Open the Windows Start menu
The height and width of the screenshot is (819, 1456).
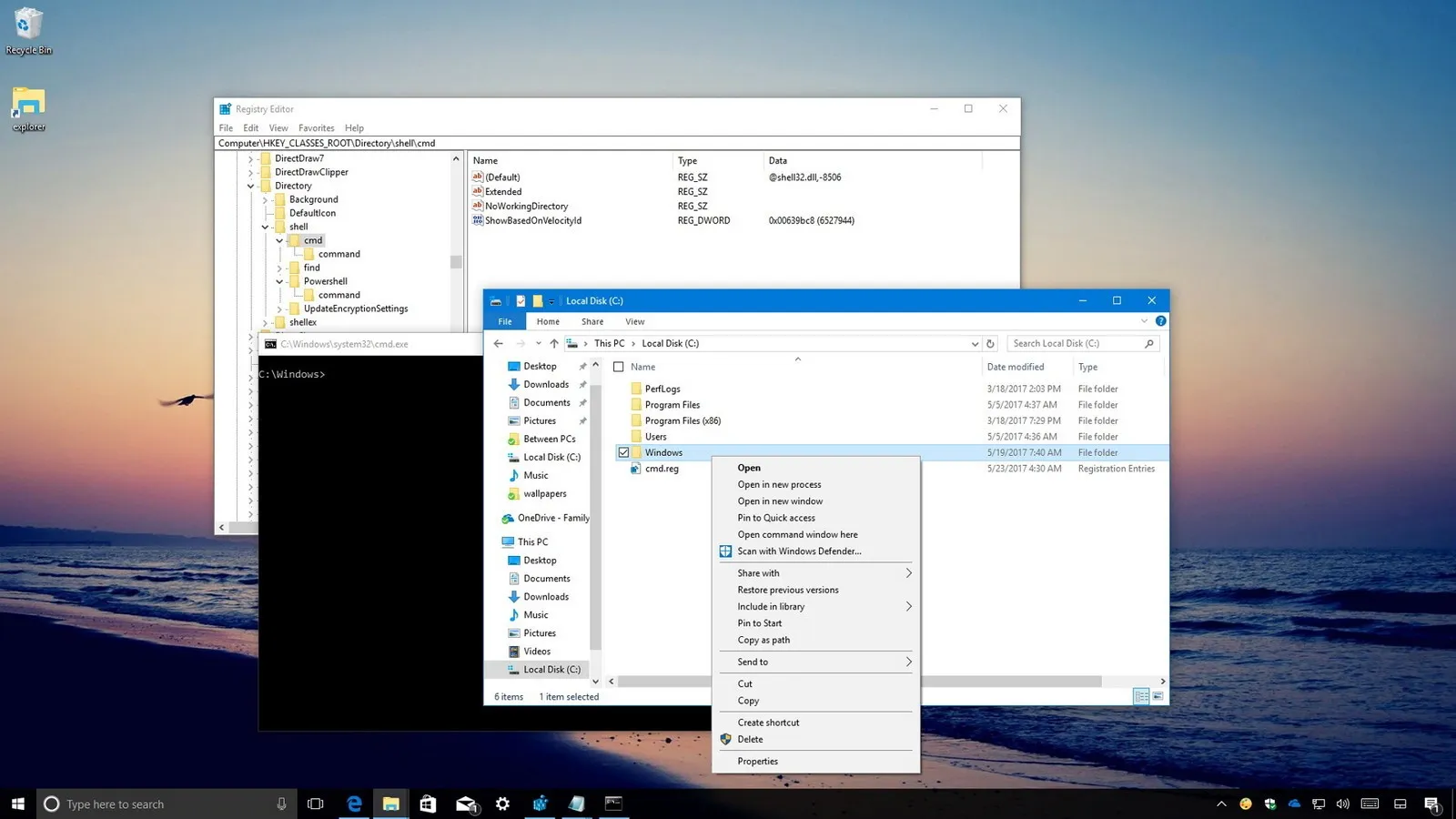coord(18,804)
